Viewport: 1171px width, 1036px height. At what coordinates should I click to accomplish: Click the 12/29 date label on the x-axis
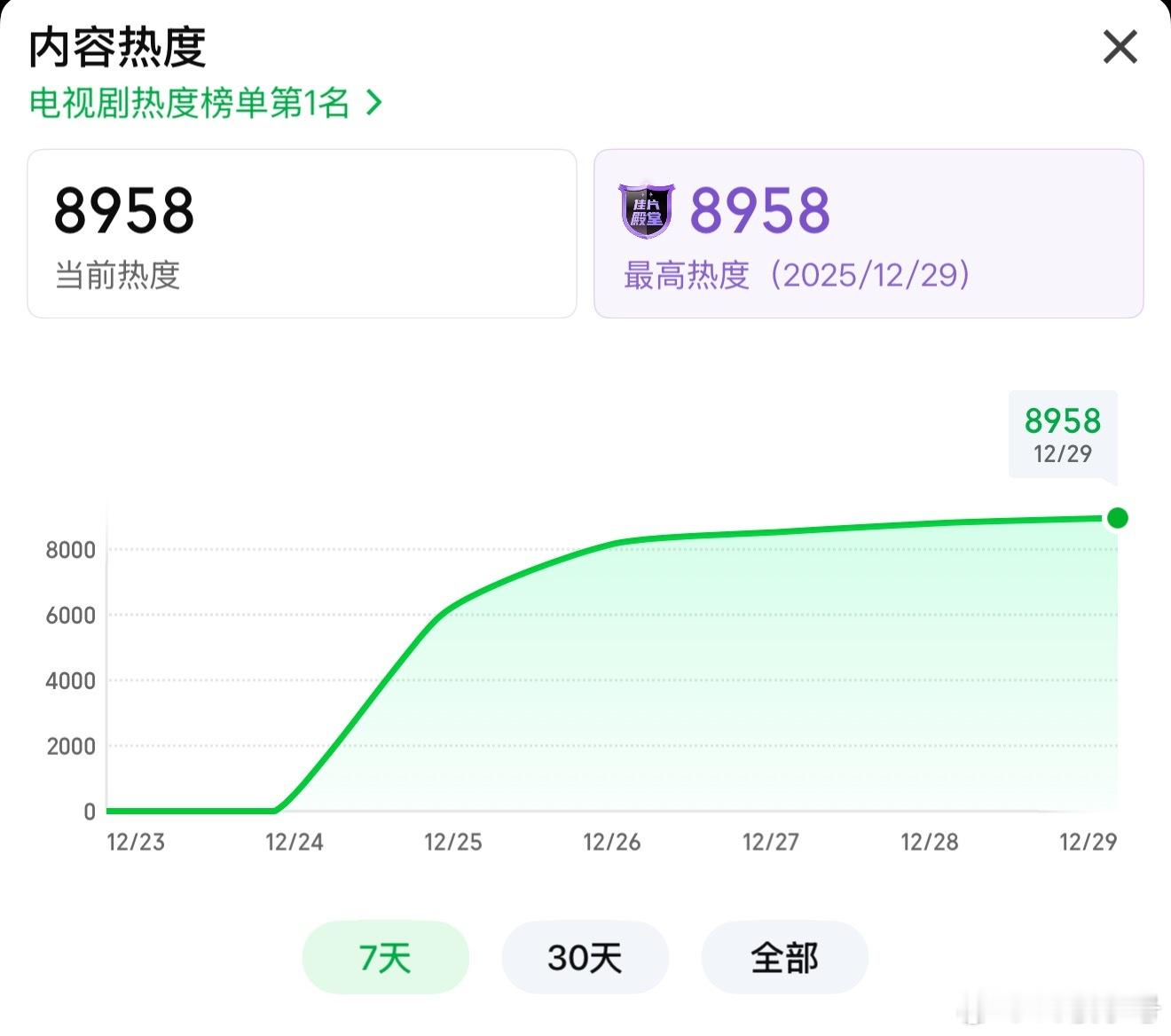click(1088, 844)
